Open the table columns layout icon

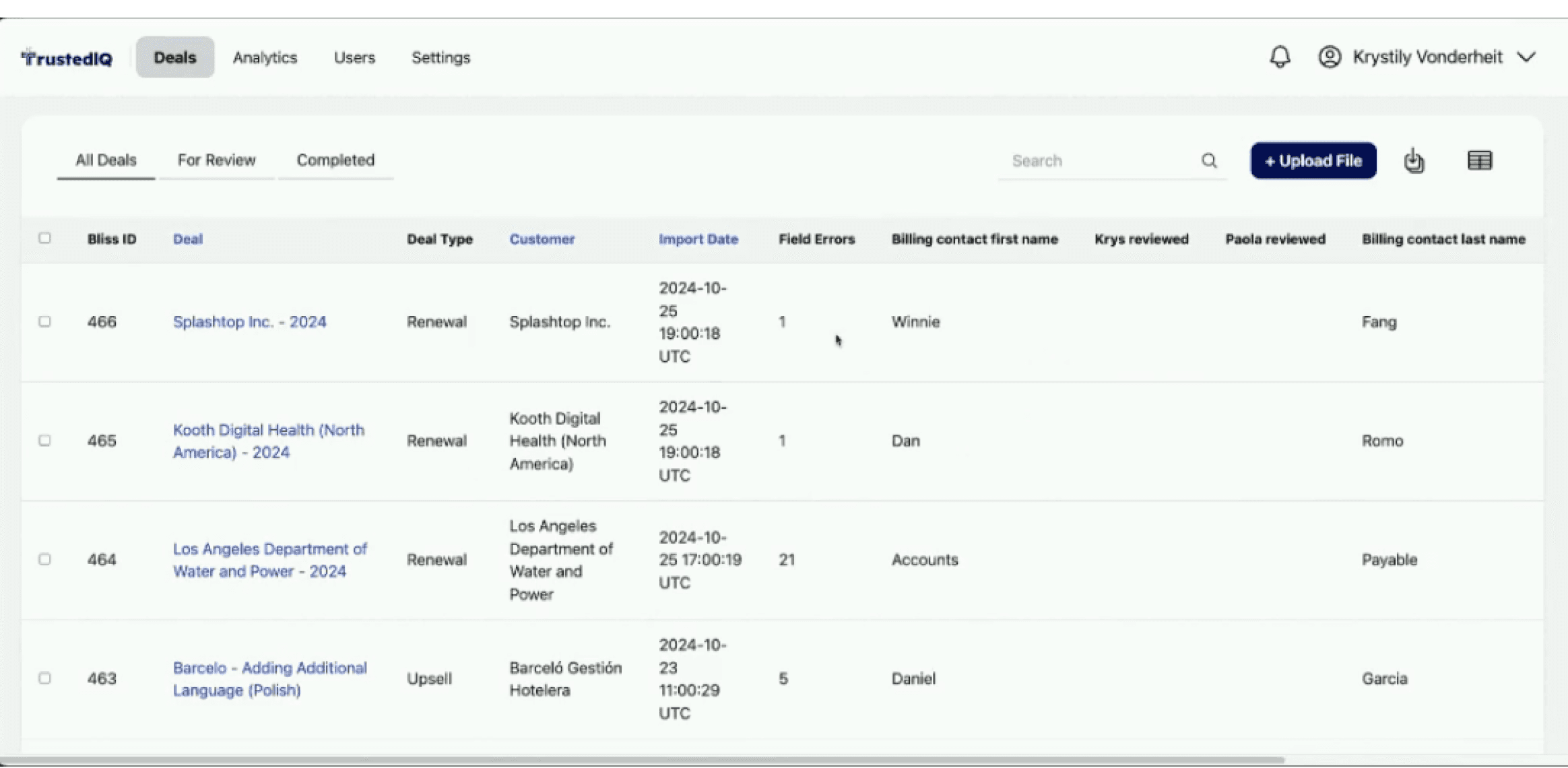(x=1479, y=161)
